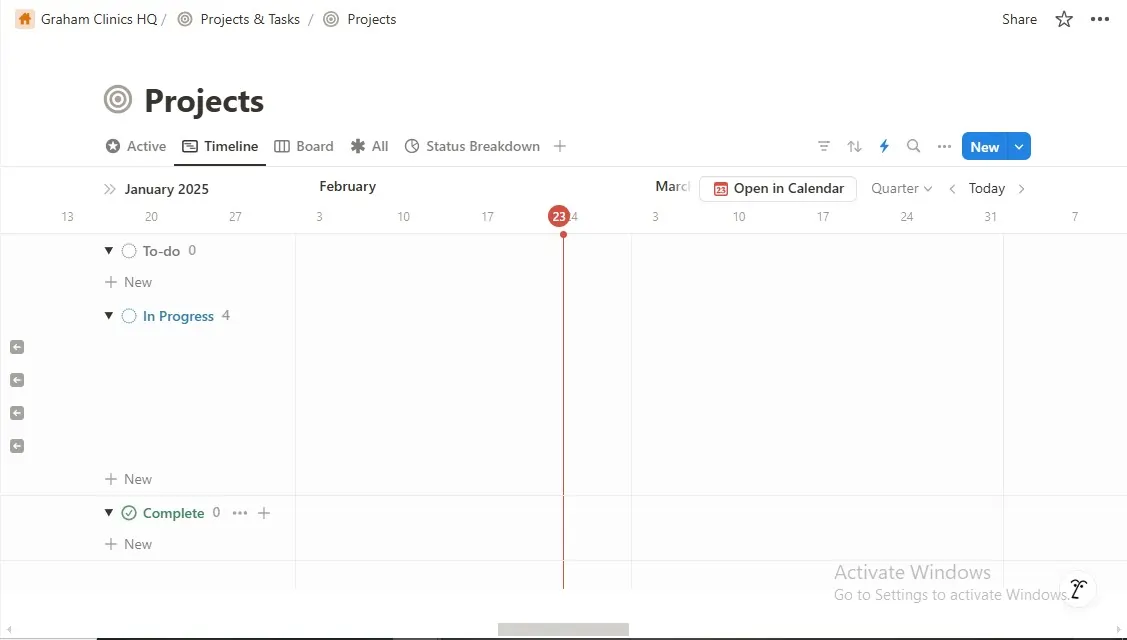The image size is (1127, 640).
Task: Open the sort options icon
Action: pyautogui.click(x=854, y=146)
